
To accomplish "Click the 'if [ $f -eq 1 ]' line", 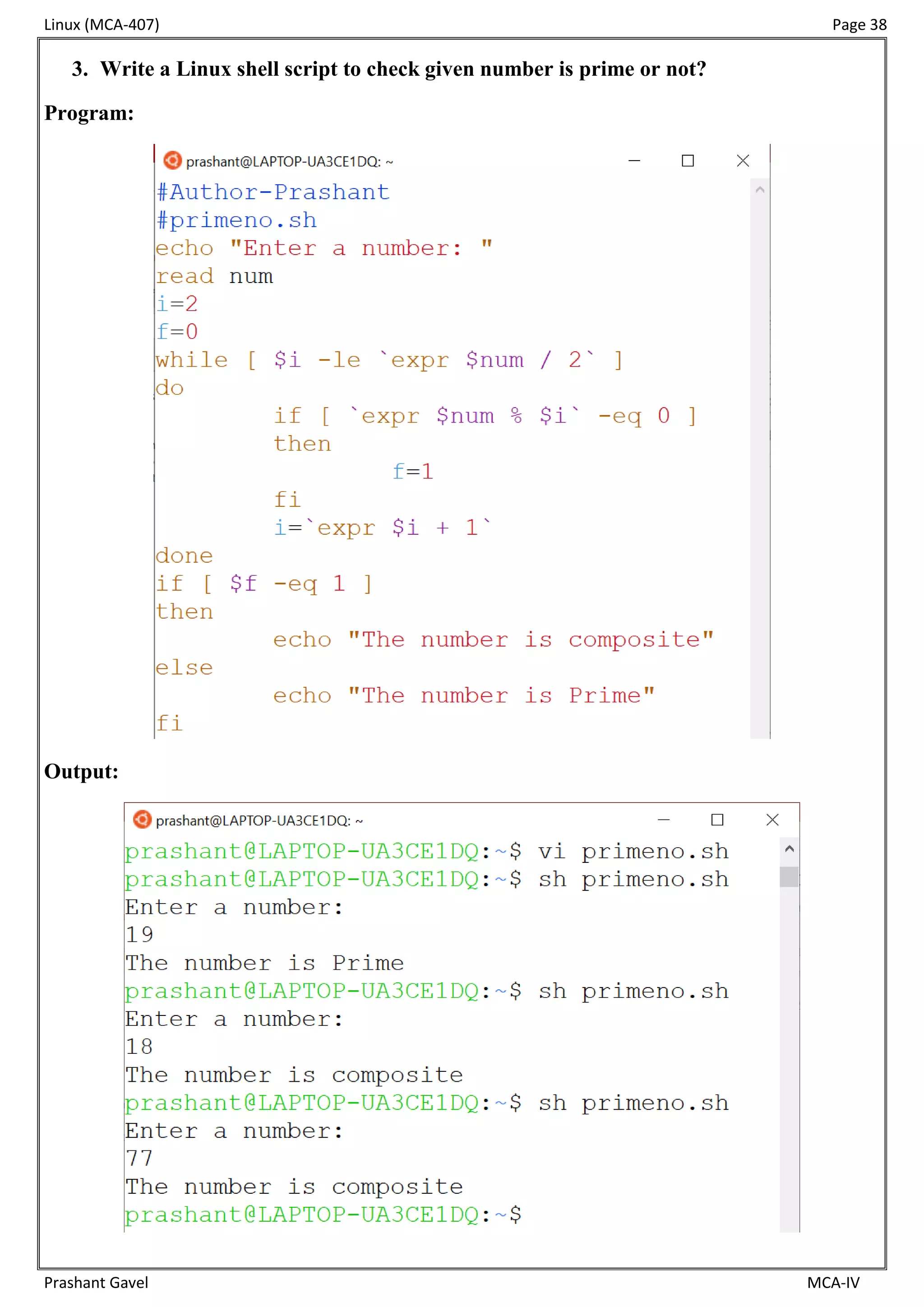I will pyautogui.click(x=264, y=584).
